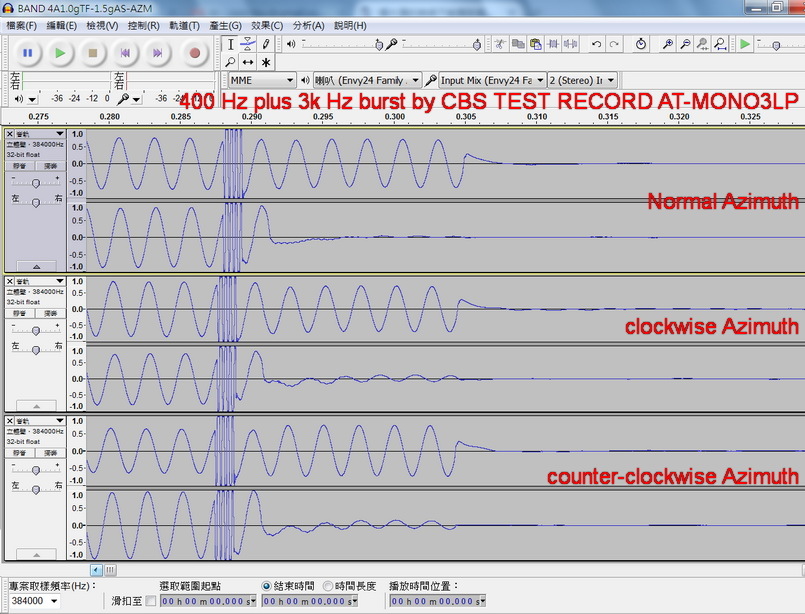Open the Normal Azimuth track name menu
Viewport: 805px width, 614px height.
pos(40,133)
